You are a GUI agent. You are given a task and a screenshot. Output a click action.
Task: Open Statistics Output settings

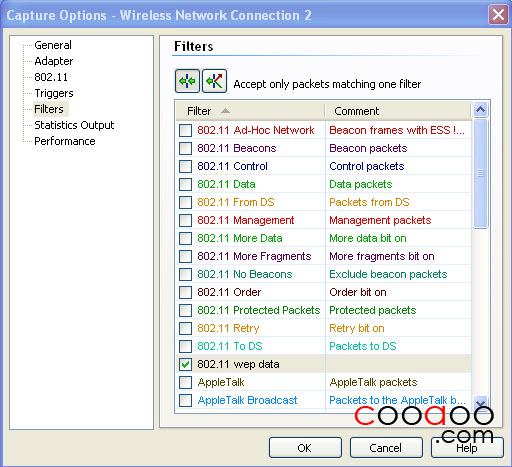point(74,125)
